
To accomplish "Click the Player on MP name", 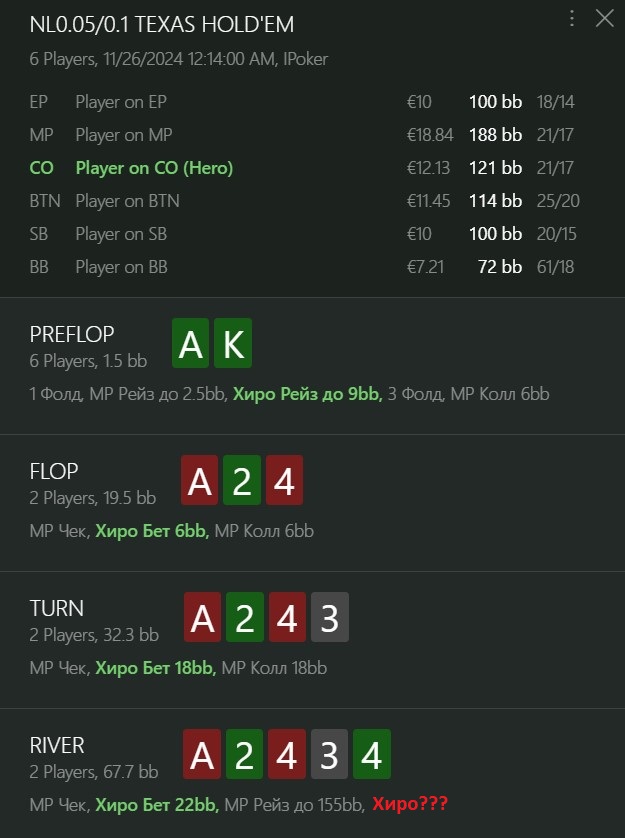I will click(123, 135).
